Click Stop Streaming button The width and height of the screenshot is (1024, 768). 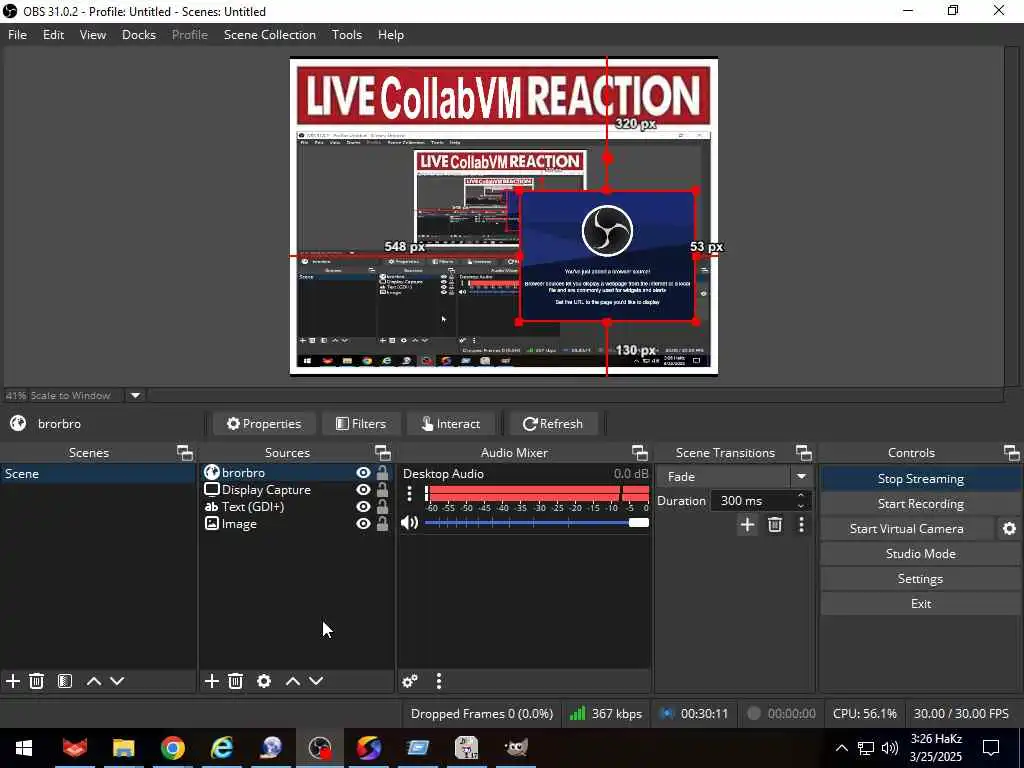coord(920,479)
